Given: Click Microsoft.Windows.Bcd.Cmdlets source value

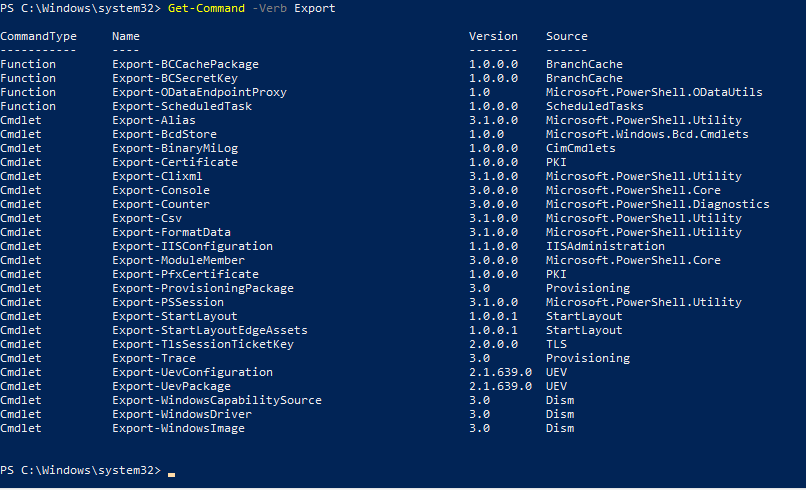Looking at the screenshot, I should (x=647, y=134).
